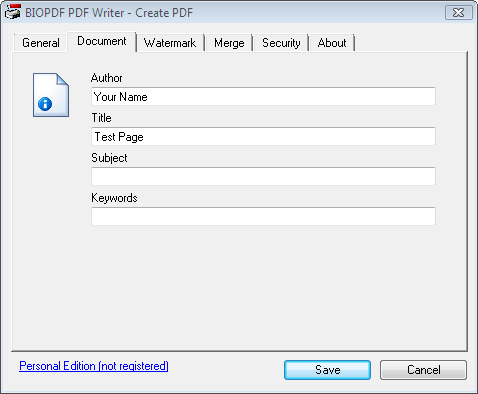The image size is (478, 394).
Task: Open the Security tab
Action: coord(281,43)
